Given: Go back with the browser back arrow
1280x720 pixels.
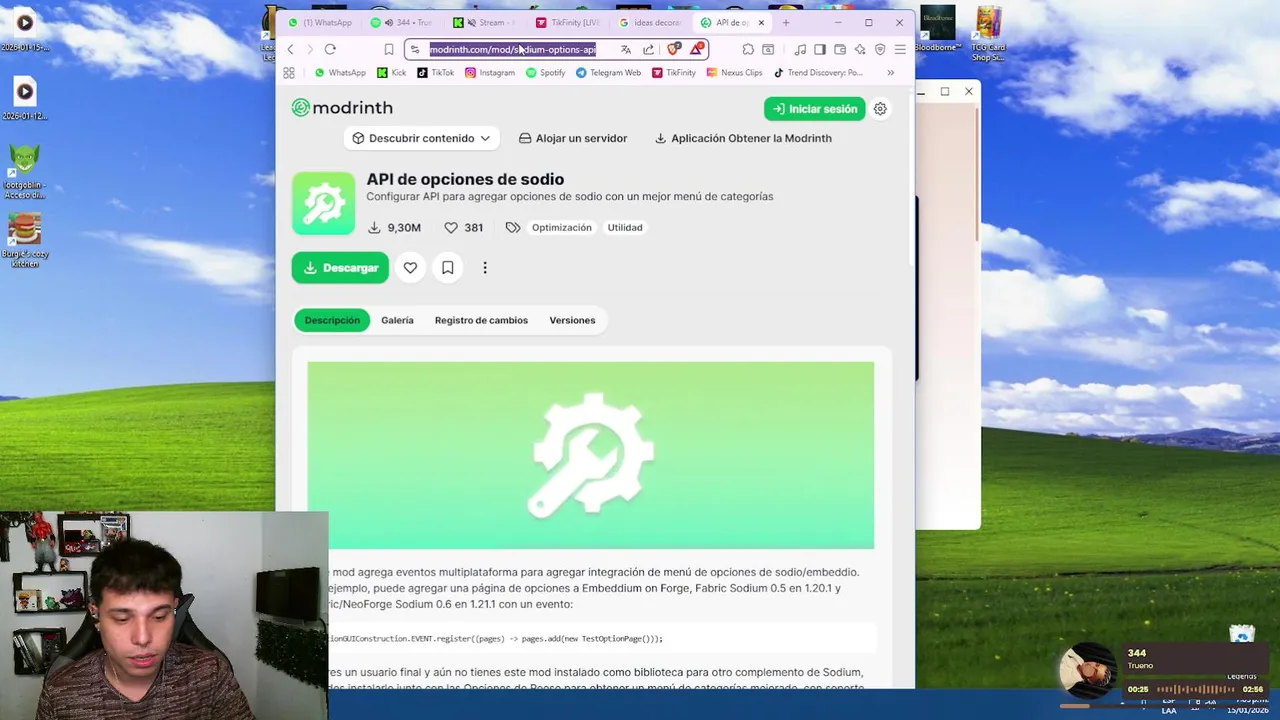Looking at the screenshot, I should coord(290,49).
